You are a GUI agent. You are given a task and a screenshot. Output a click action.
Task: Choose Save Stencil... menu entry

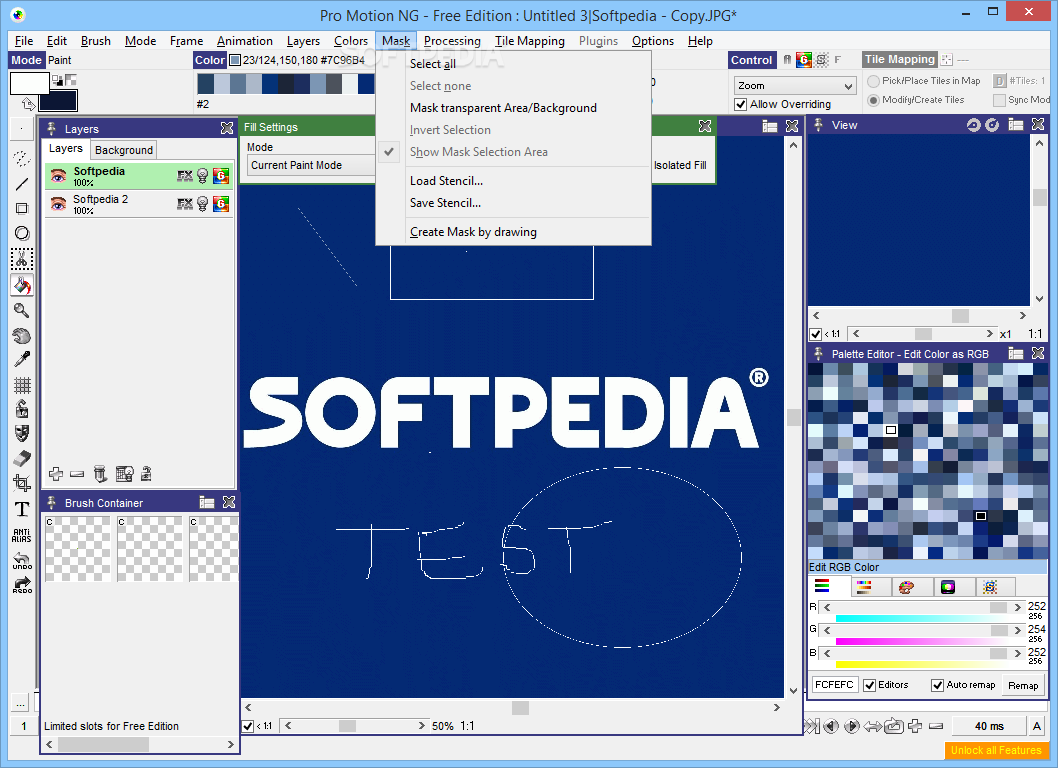pos(445,203)
